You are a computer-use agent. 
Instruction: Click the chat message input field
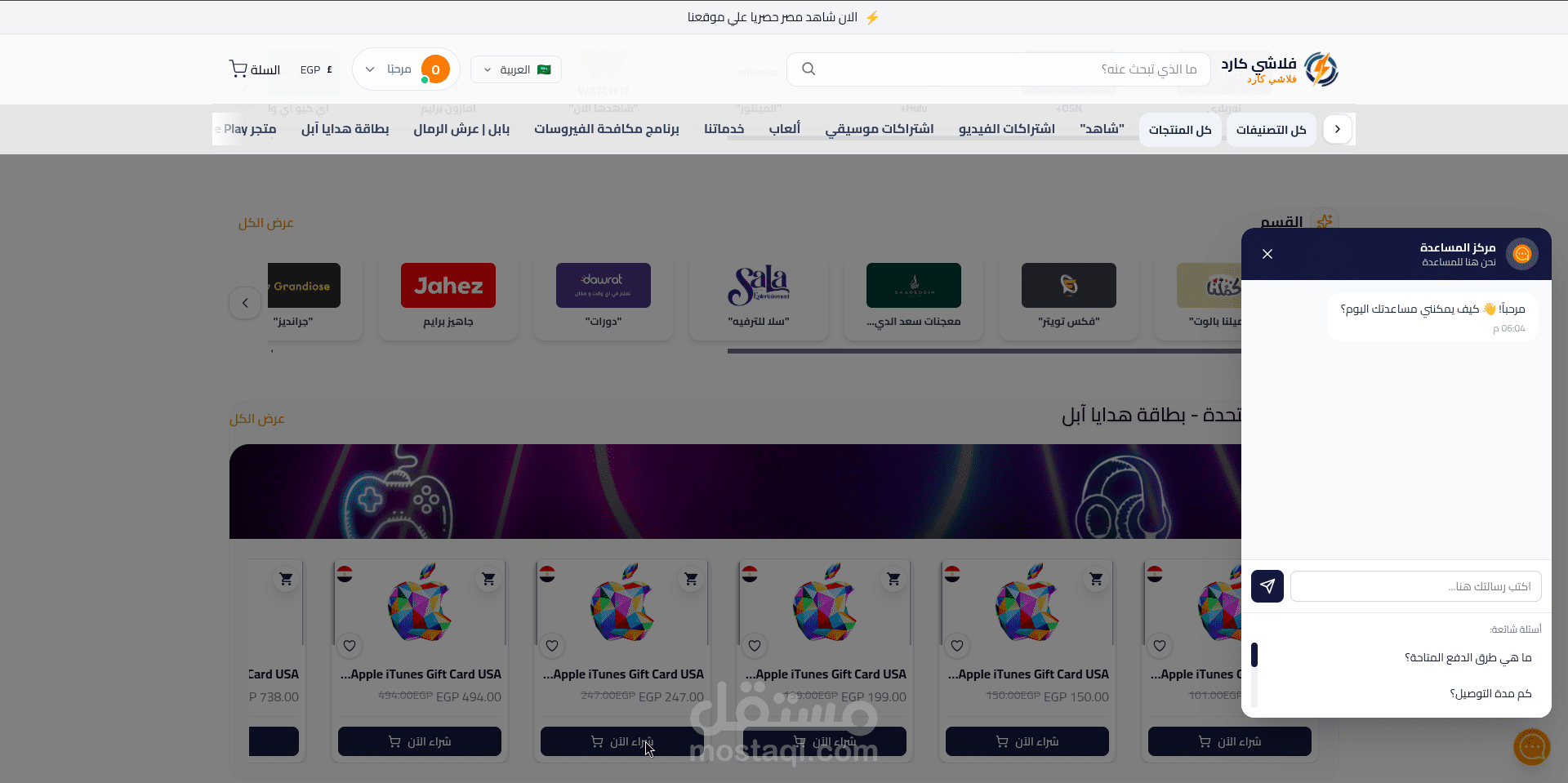[x=1416, y=586]
